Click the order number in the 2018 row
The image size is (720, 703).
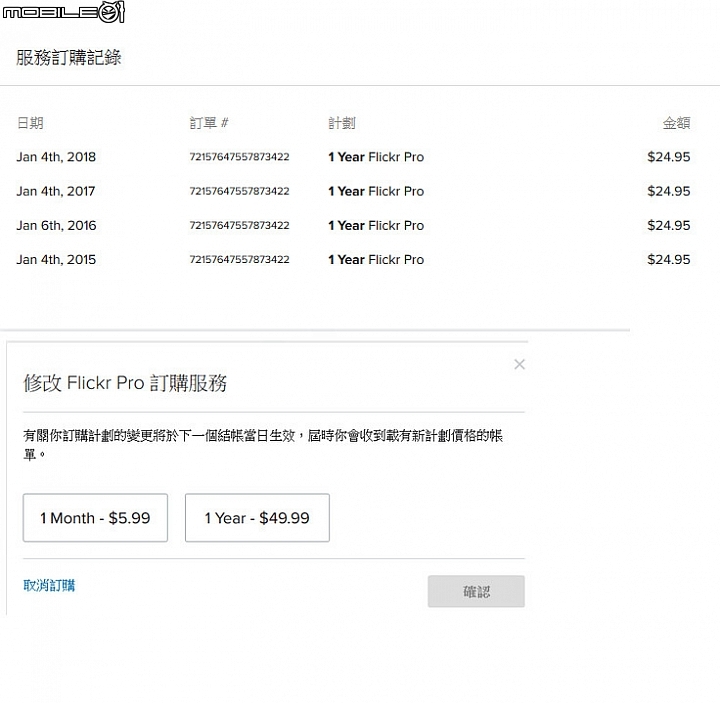(x=239, y=157)
